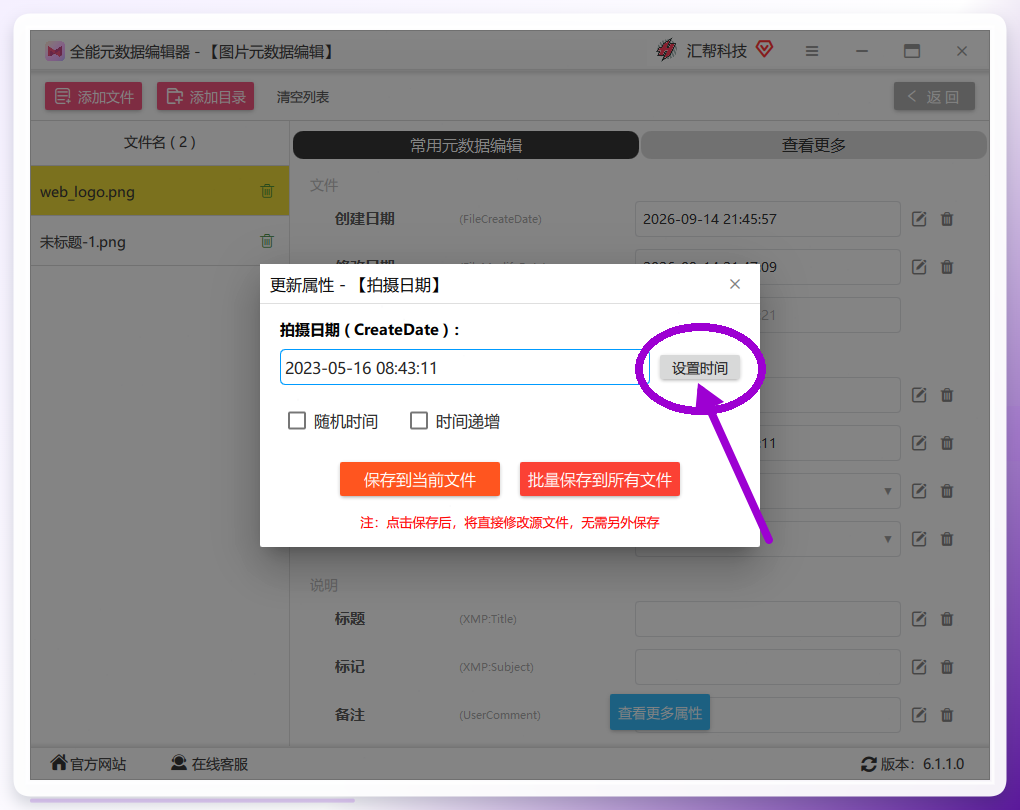Delete web_logo.png from the file list
Screen dimensions: 1020x810
[267, 191]
